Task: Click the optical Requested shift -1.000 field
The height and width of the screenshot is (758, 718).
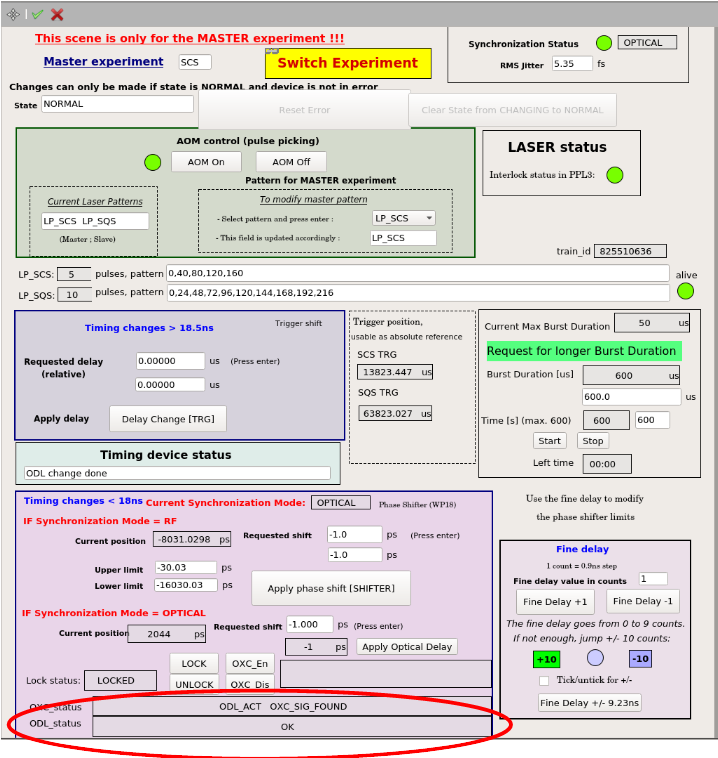Action: 310,625
